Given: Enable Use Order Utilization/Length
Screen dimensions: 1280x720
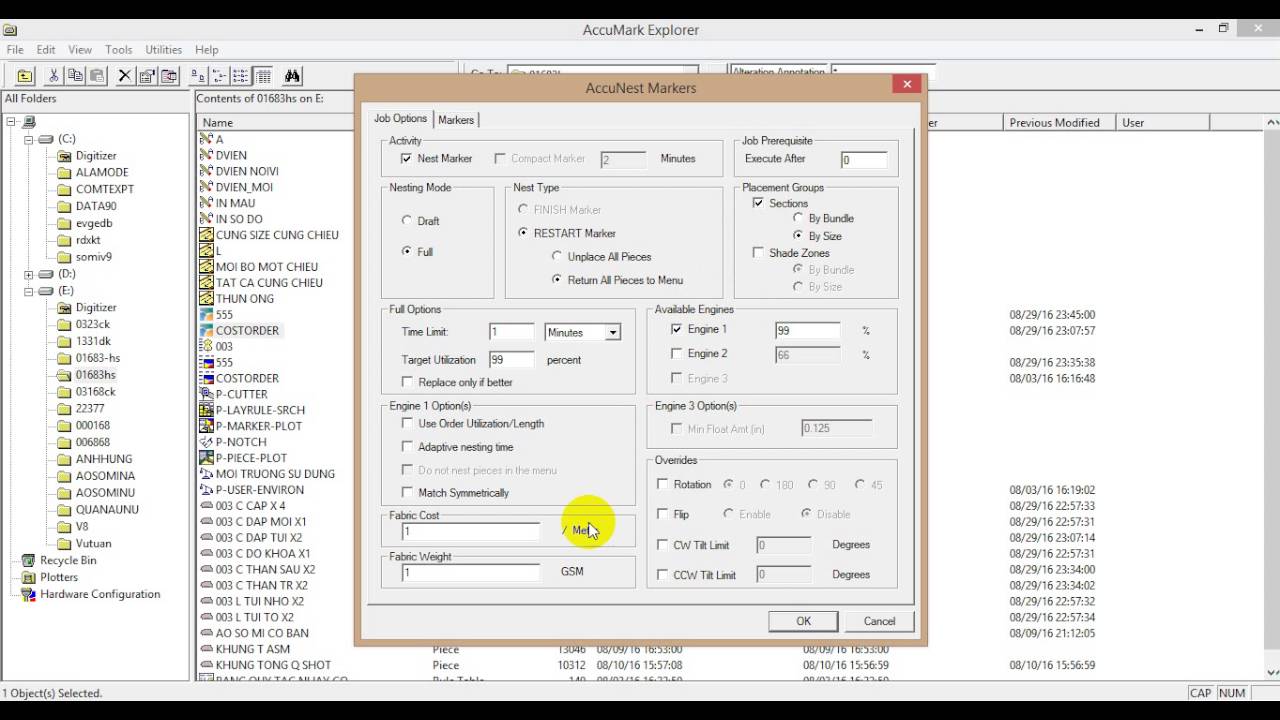Looking at the screenshot, I should (407, 424).
